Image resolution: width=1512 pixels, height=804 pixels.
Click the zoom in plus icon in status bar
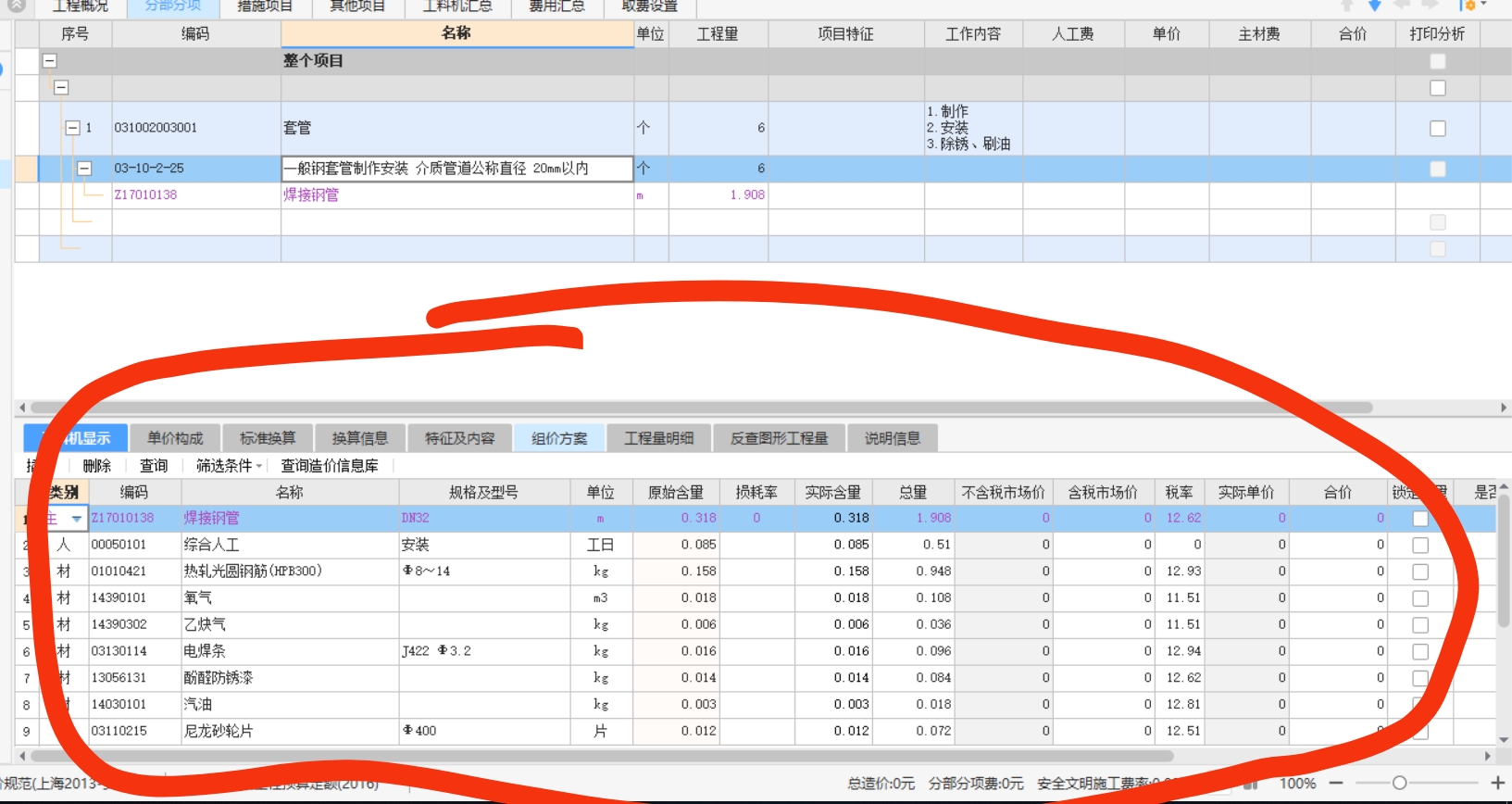[x=1497, y=784]
